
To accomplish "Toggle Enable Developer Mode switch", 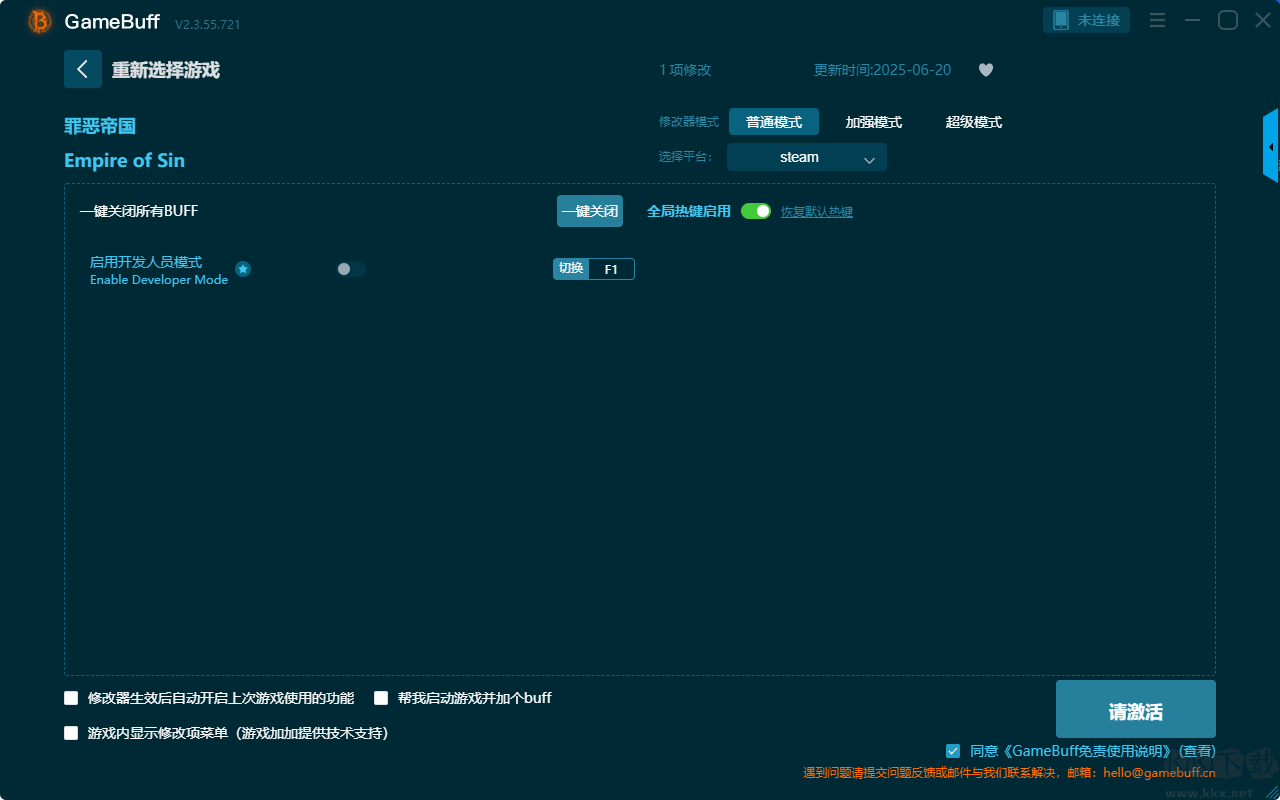I will coord(350,269).
